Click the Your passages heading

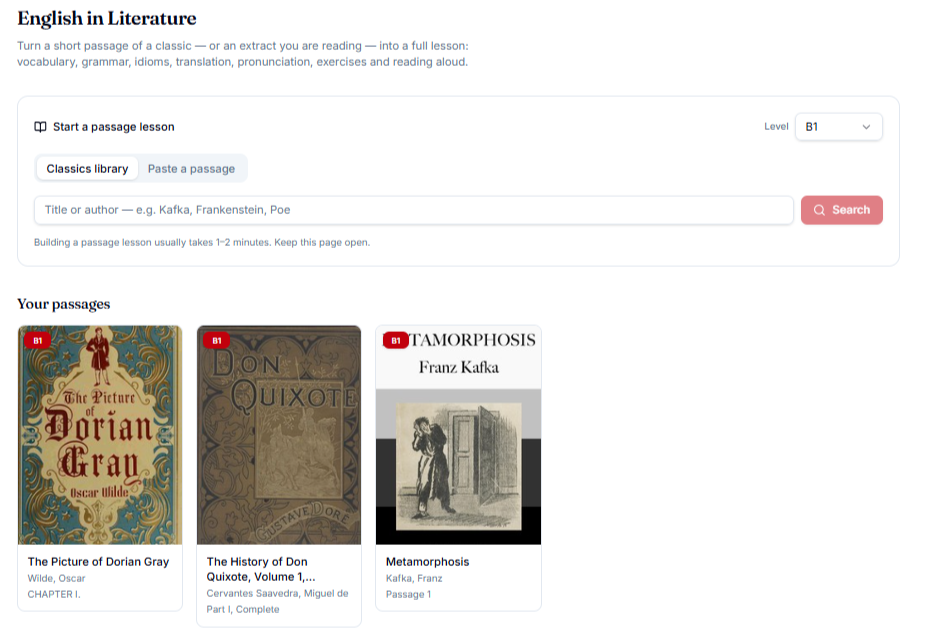pos(64,304)
